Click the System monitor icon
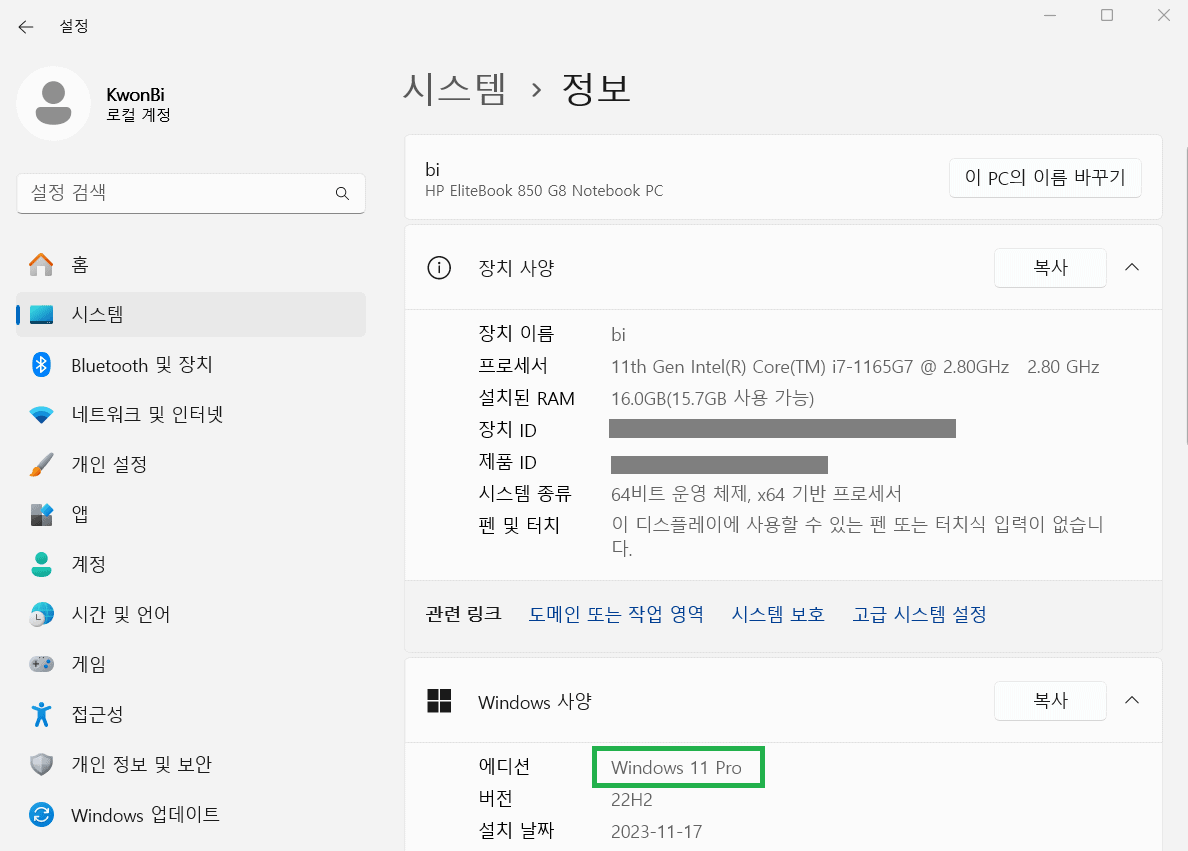1188x851 pixels. 41,314
